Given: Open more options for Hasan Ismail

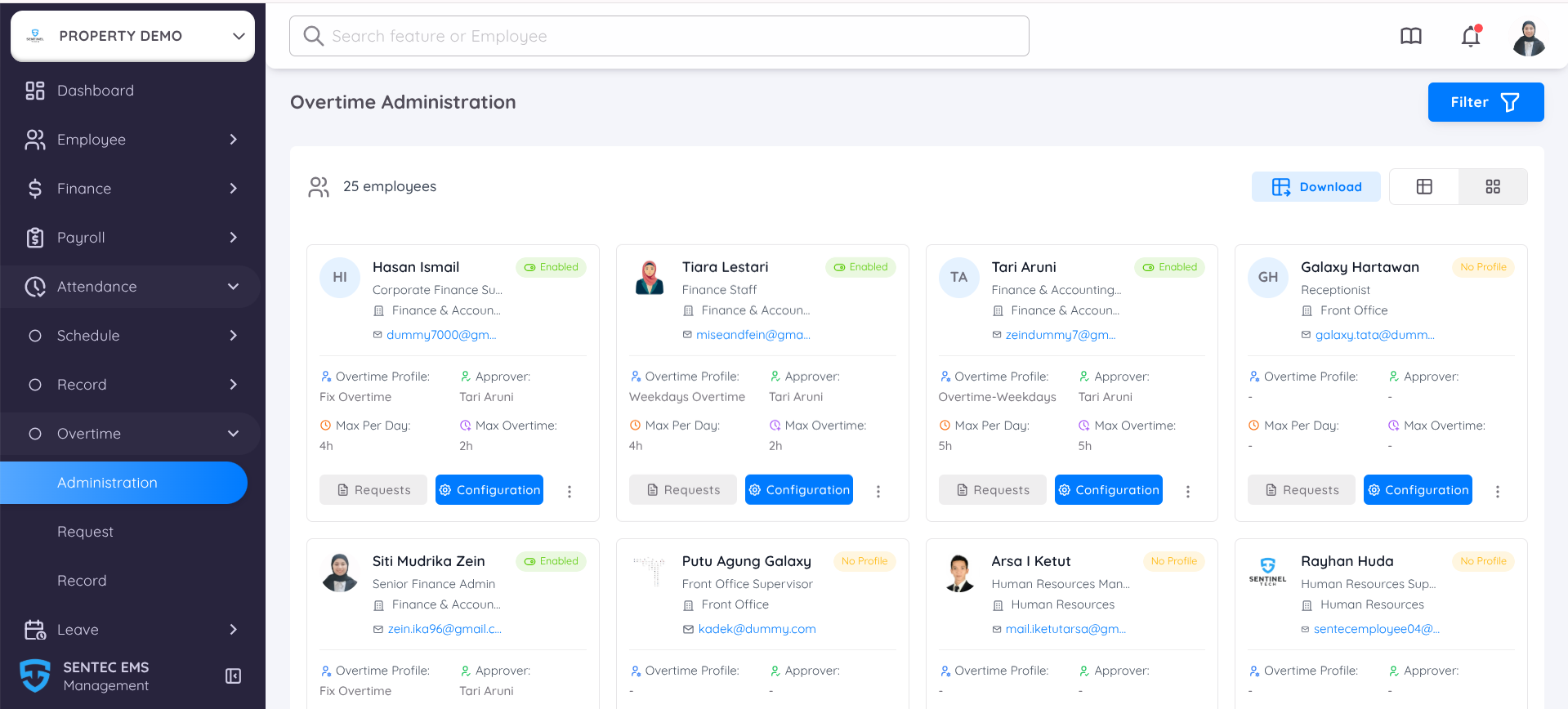Looking at the screenshot, I should [x=570, y=491].
